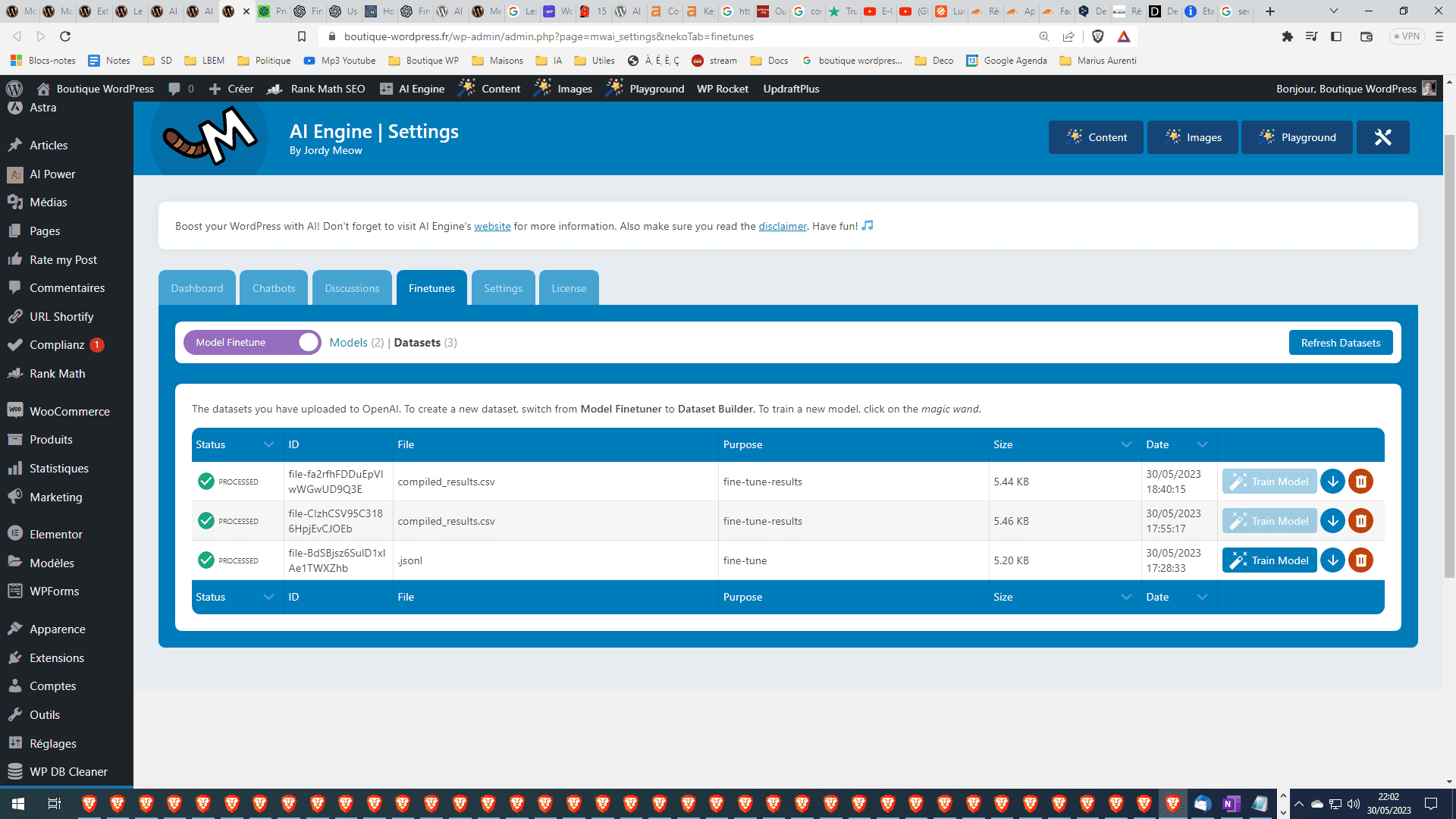This screenshot has width=1456, height=819.
Task: Download the compiled_results.csv dataset with the arrow icon
Action: coord(1333,481)
